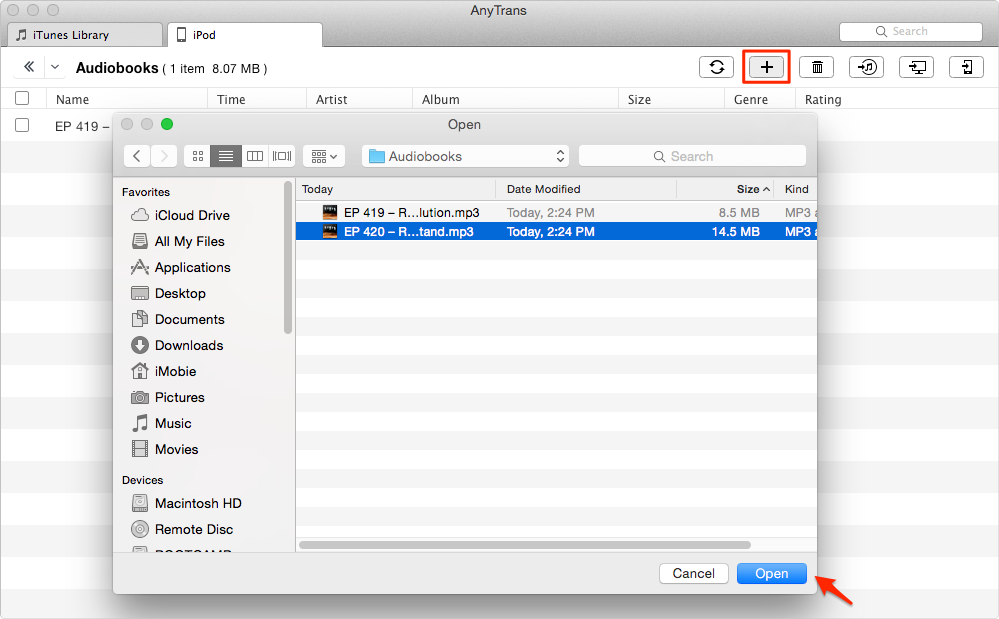
Task: Click the green zoom button of dialog
Action: (167, 124)
